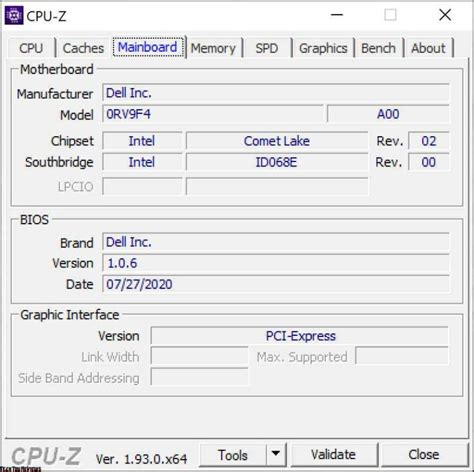Click the Southbridge label

coord(59,162)
